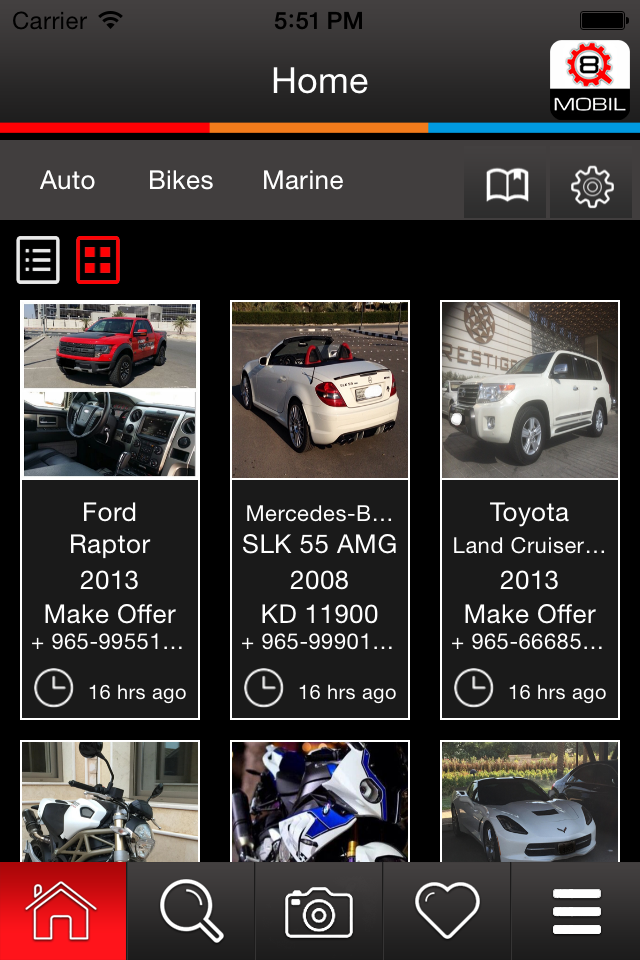Tap the clock icon on Toyota card
Screen dimensions: 640x960
coord(473,688)
